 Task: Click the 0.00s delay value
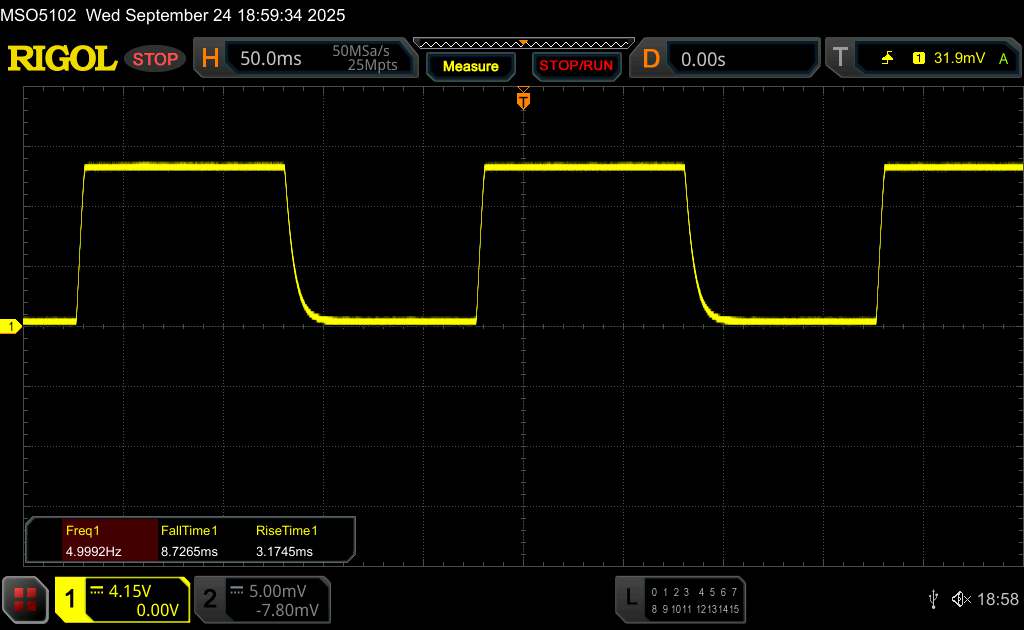pyautogui.click(x=703, y=59)
